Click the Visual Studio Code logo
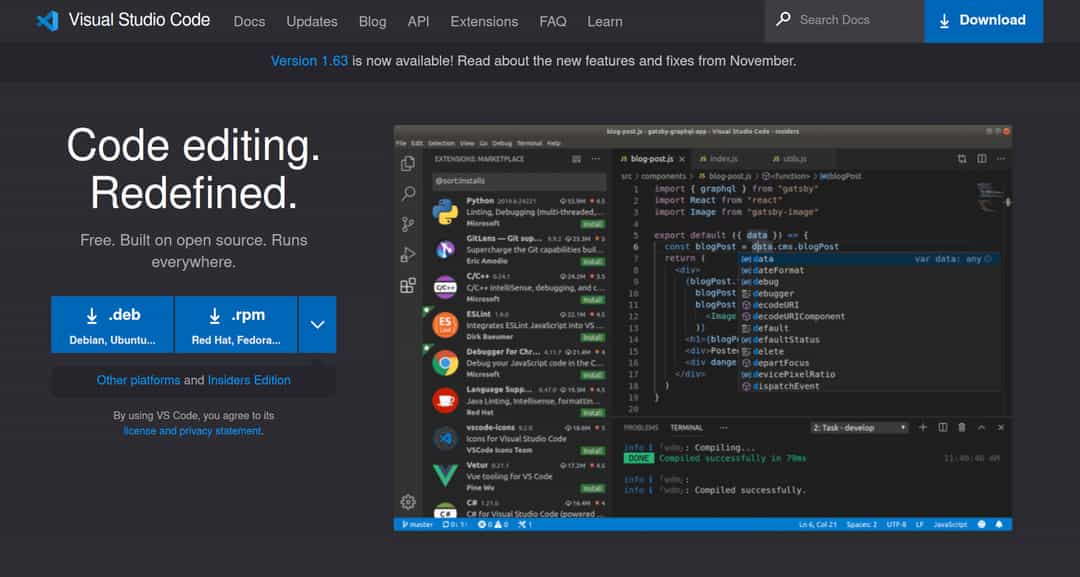This screenshot has width=1080, height=577. coord(48,21)
